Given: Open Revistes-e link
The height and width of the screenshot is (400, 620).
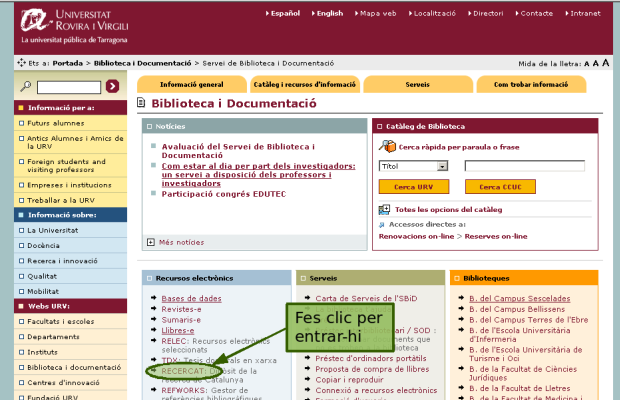Looking at the screenshot, I should (181, 309).
